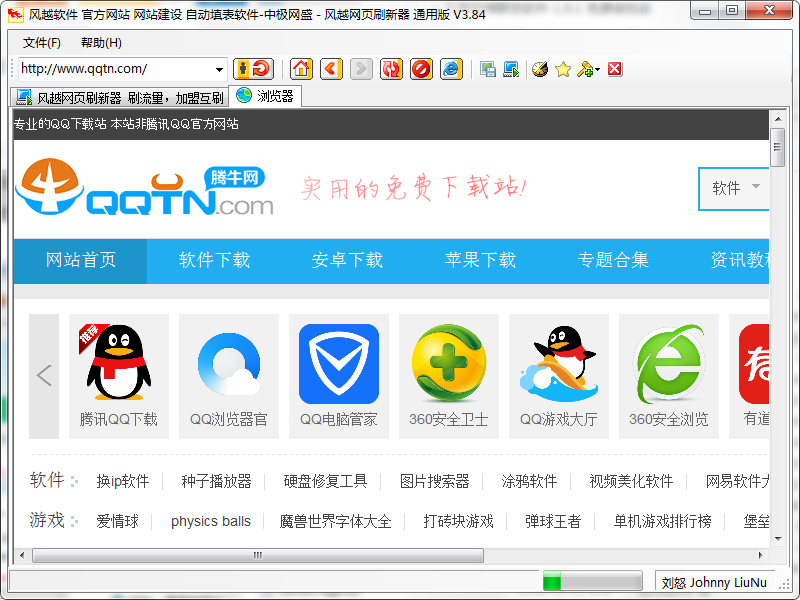This screenshot has width=800, height=600.
Task: Open the 帮助(H) menu
Action: pyautogui.click(x=101, y=43)
